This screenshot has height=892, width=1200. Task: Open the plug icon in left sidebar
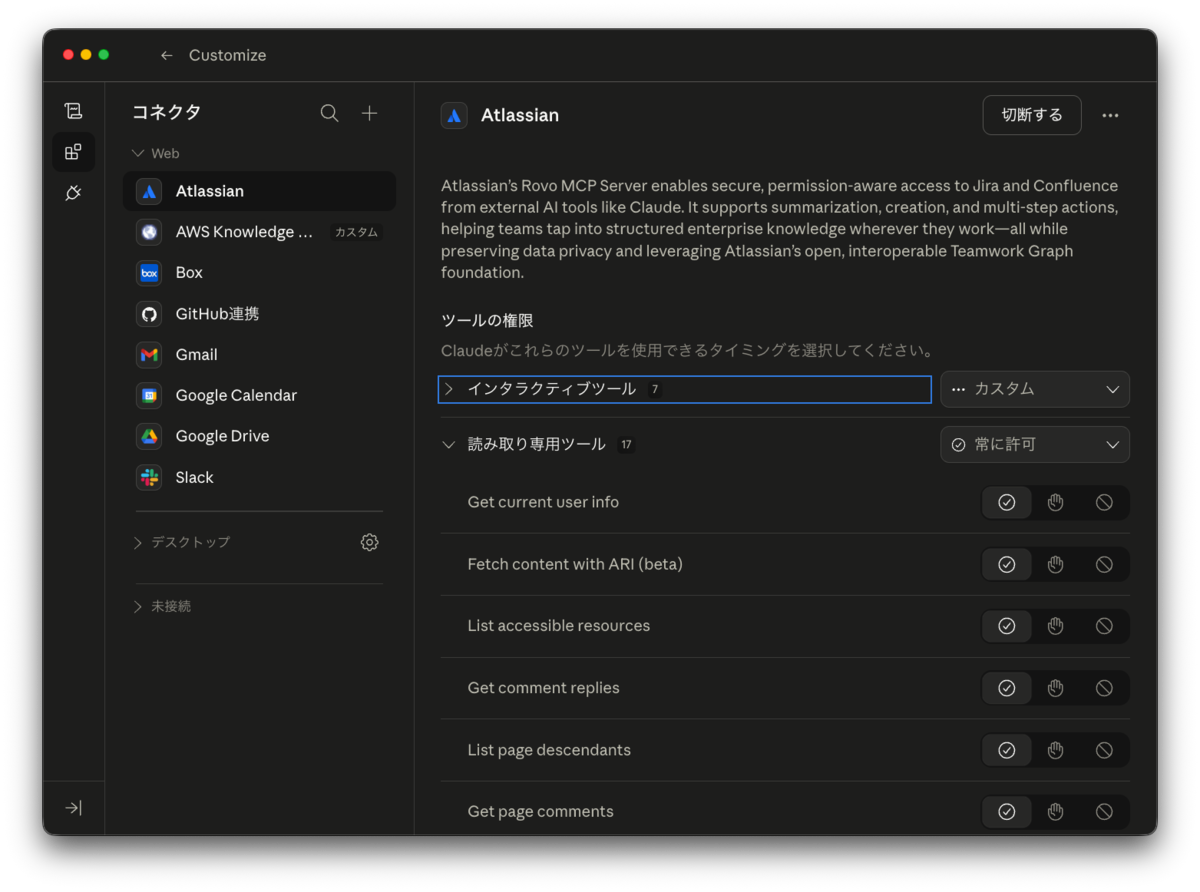click(73, 193)
